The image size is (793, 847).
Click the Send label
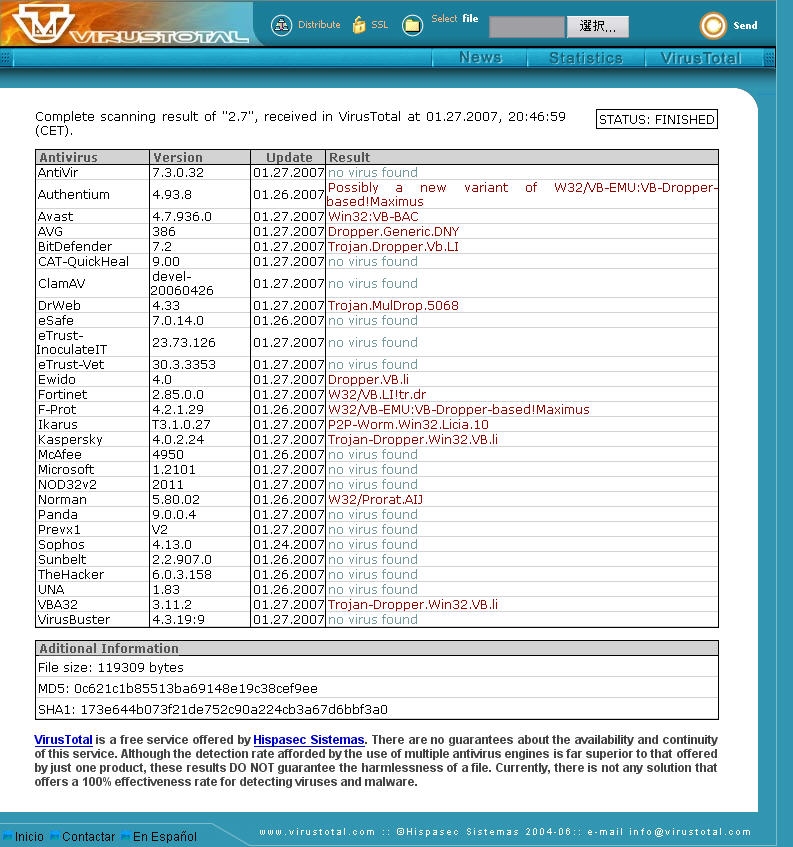coord(745,25)
